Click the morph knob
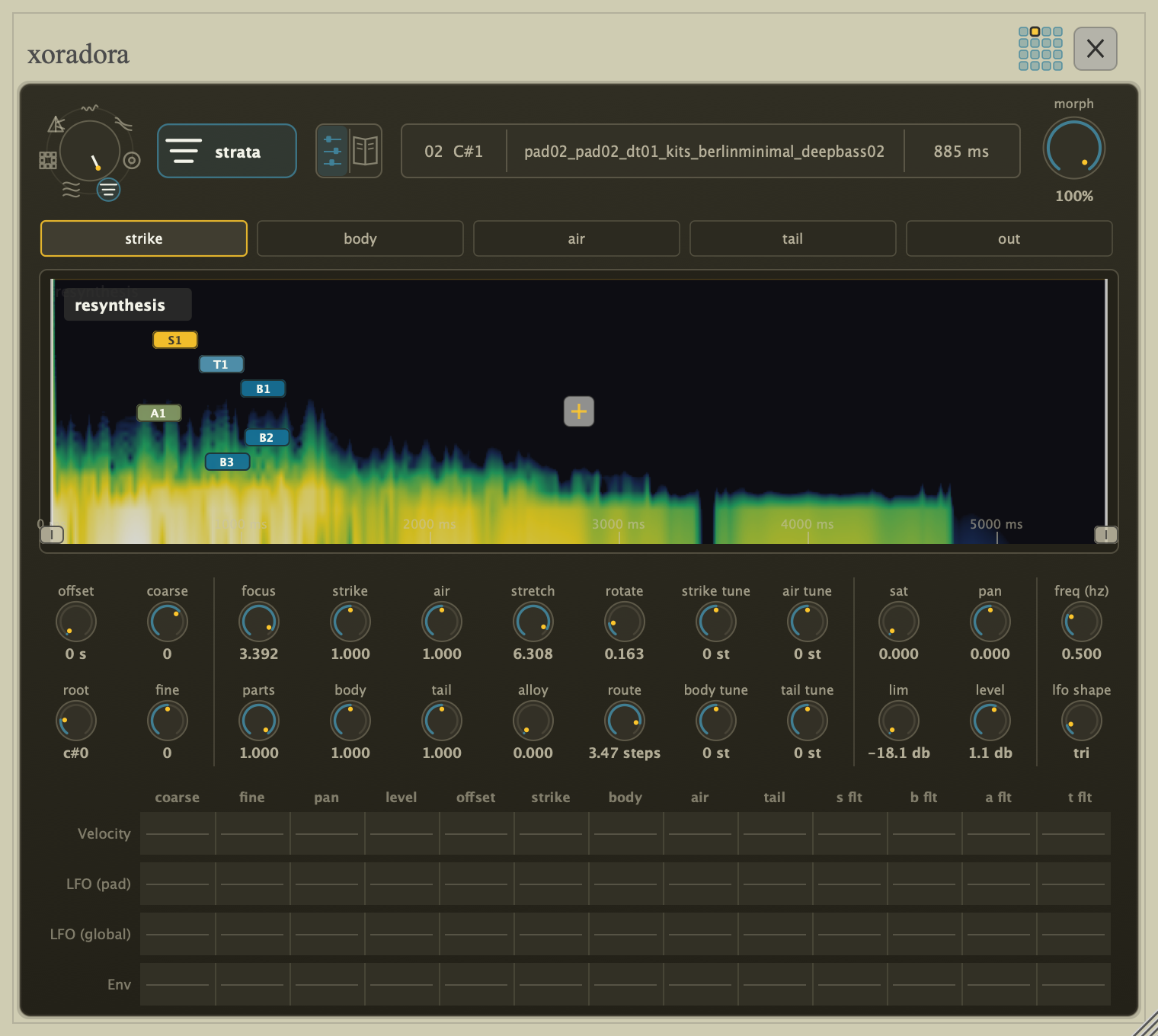 [x=1074, y=148]
